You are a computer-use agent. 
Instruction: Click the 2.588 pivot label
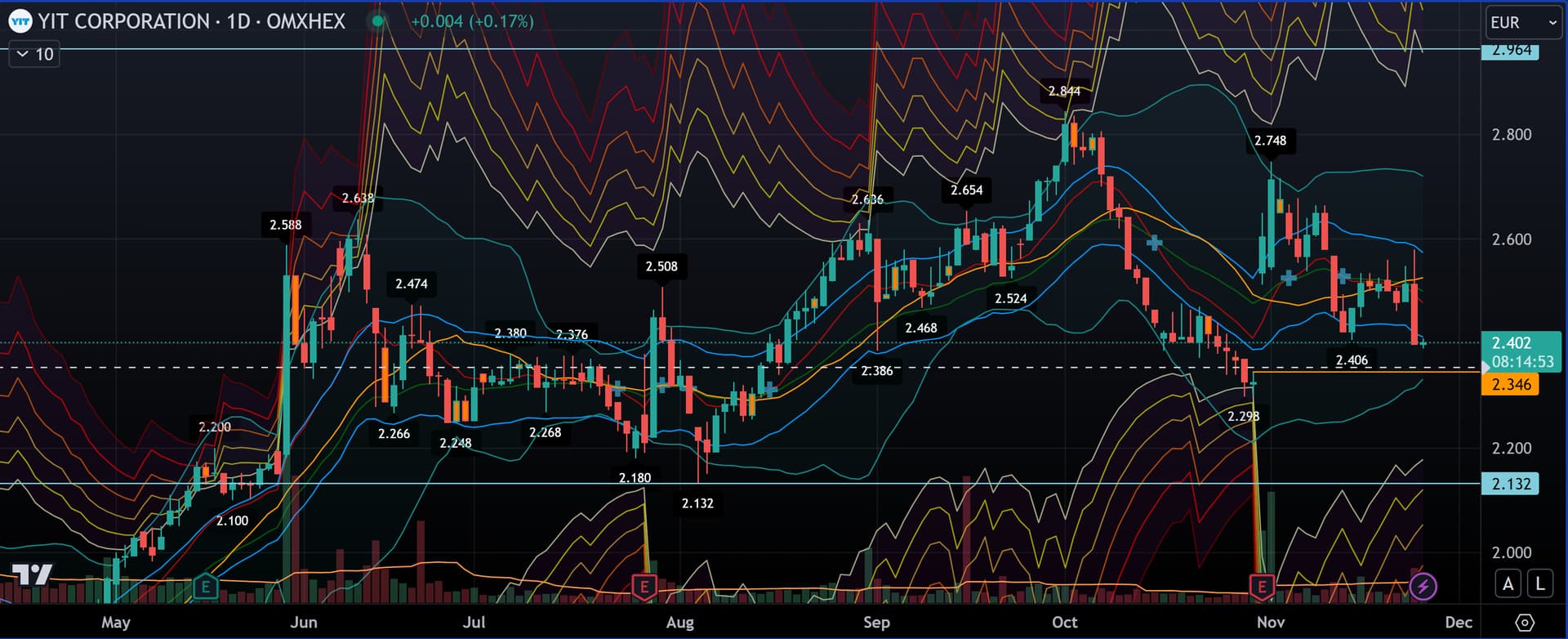(x=286, y=225)
